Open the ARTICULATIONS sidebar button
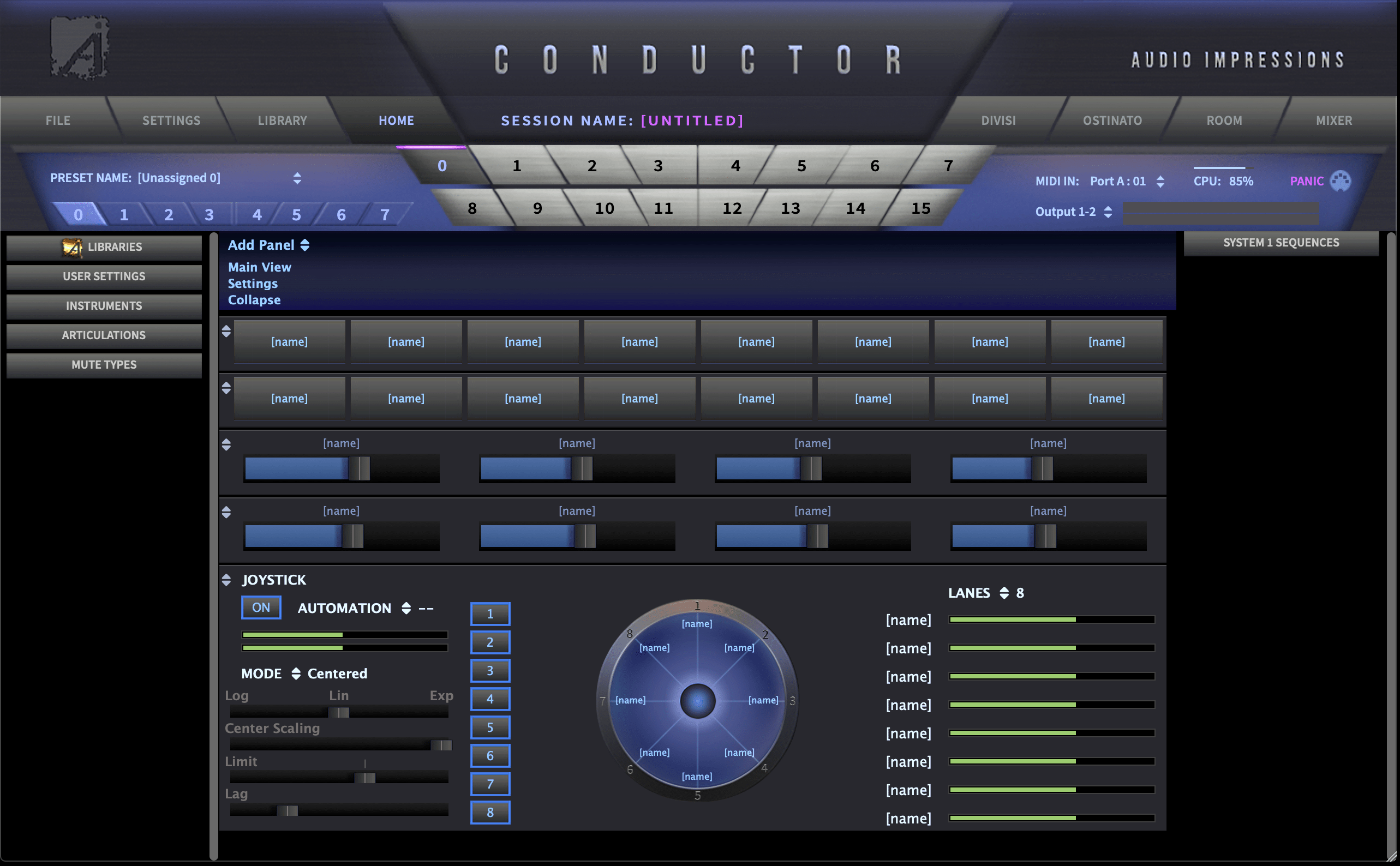Image resolution: width=1400 pixels, height=866 pixels. (104, 335)
